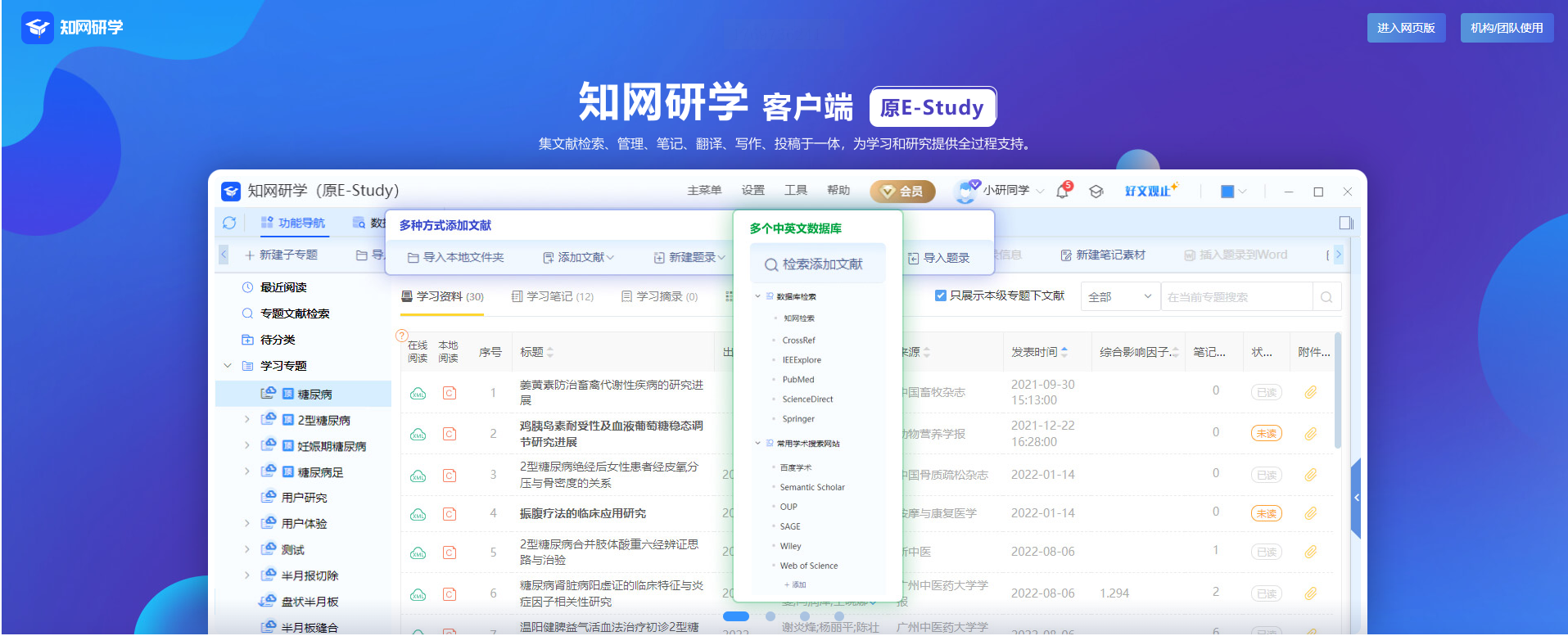Toggle 已读 status for row 5

(1266, 553)
